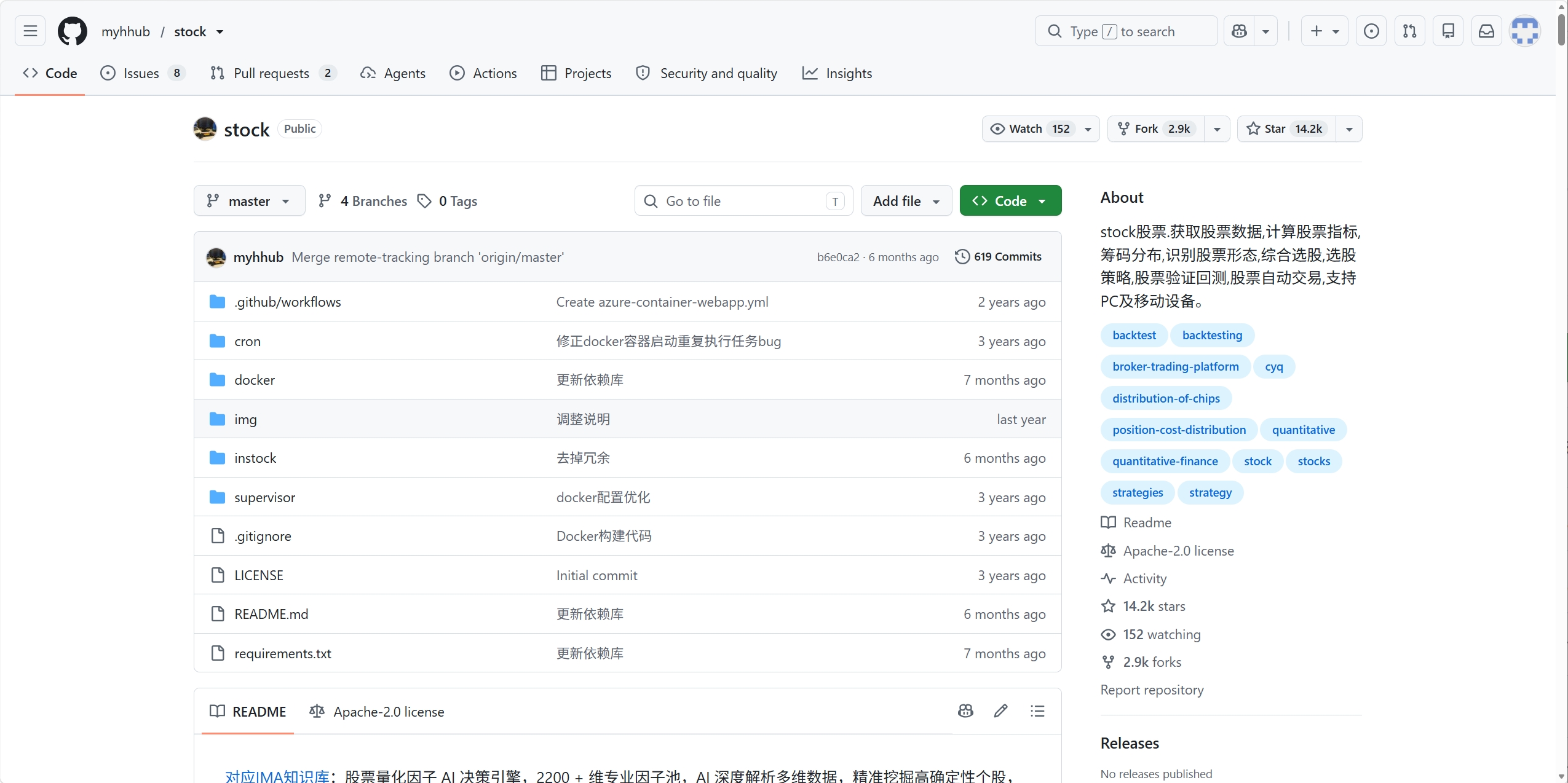The image size is (1568, 783).
Task: View the 619 Commits history
Action: (x=998, y=256)
